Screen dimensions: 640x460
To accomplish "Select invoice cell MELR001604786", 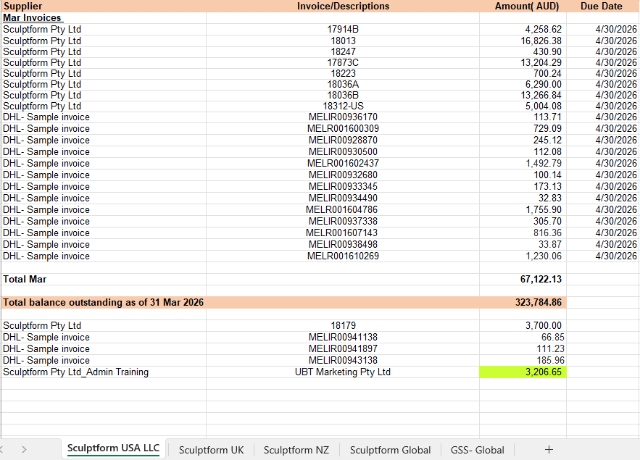I will click(343, 210).
